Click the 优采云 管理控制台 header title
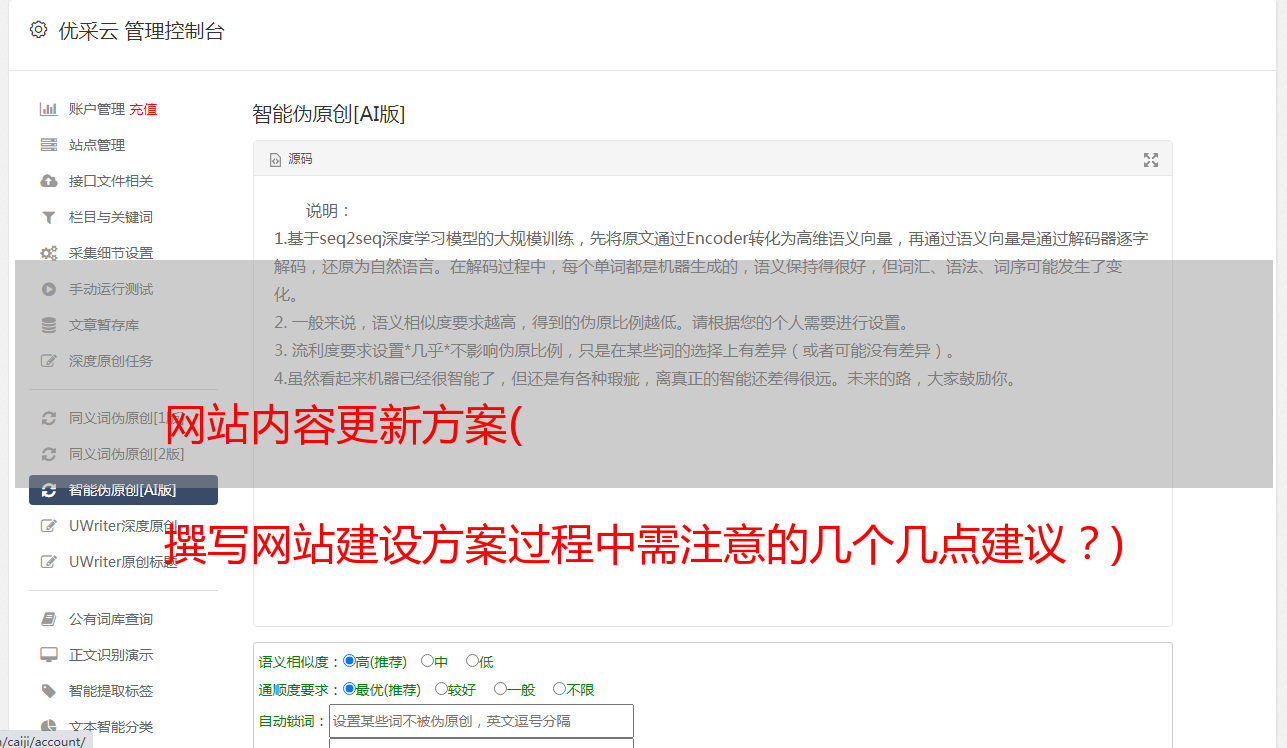Screen dimensions: 1287x748 (x=141, y=31)
